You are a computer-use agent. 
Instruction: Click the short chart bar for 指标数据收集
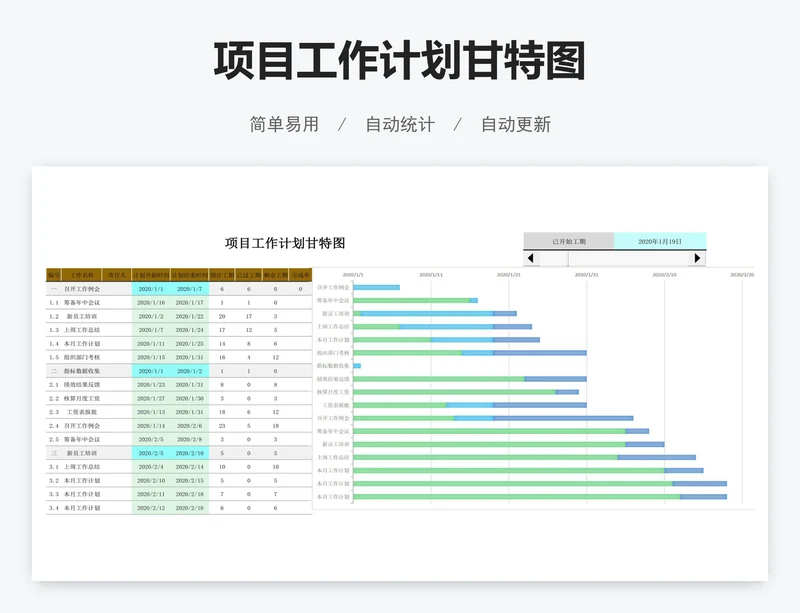tap(357, 366)
